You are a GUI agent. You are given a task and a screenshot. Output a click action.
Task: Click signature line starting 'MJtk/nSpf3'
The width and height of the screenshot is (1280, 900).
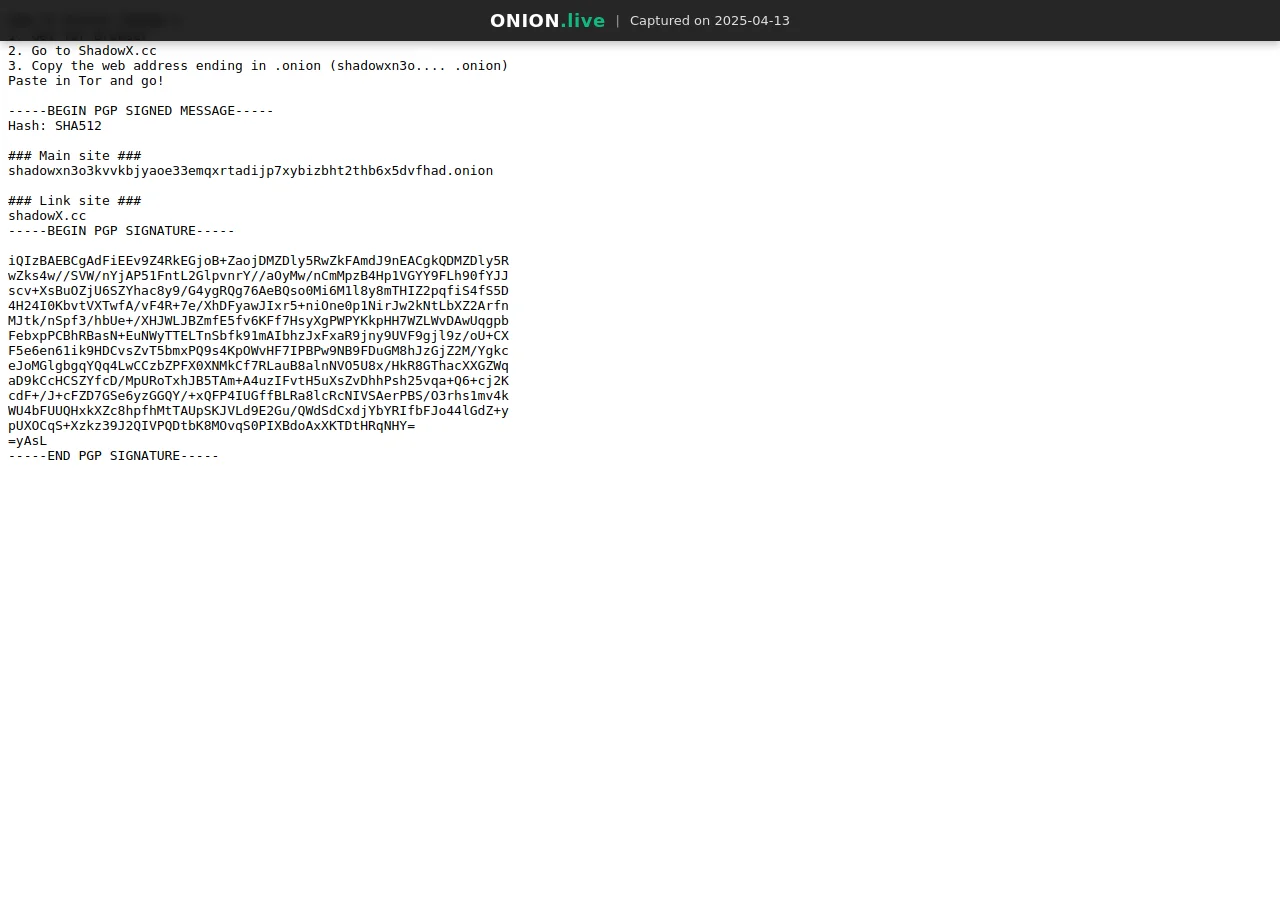[258, 320]
